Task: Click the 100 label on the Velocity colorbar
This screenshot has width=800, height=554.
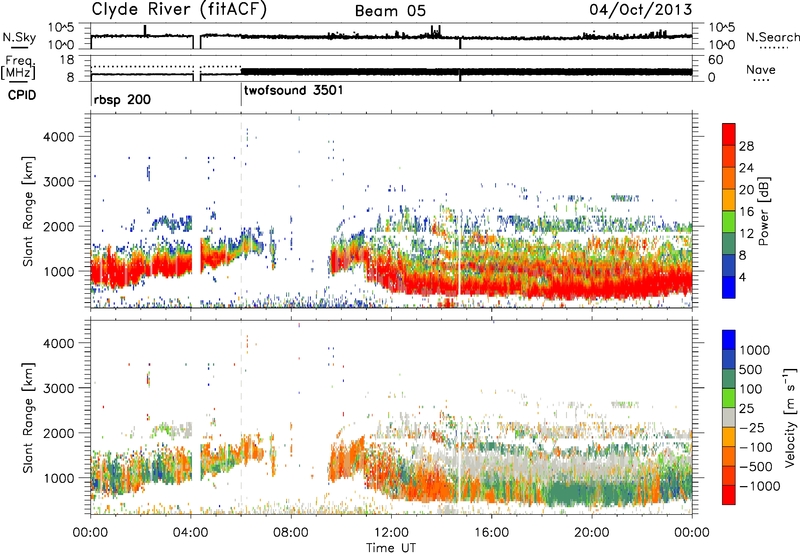Action: (x=751, y=389)
